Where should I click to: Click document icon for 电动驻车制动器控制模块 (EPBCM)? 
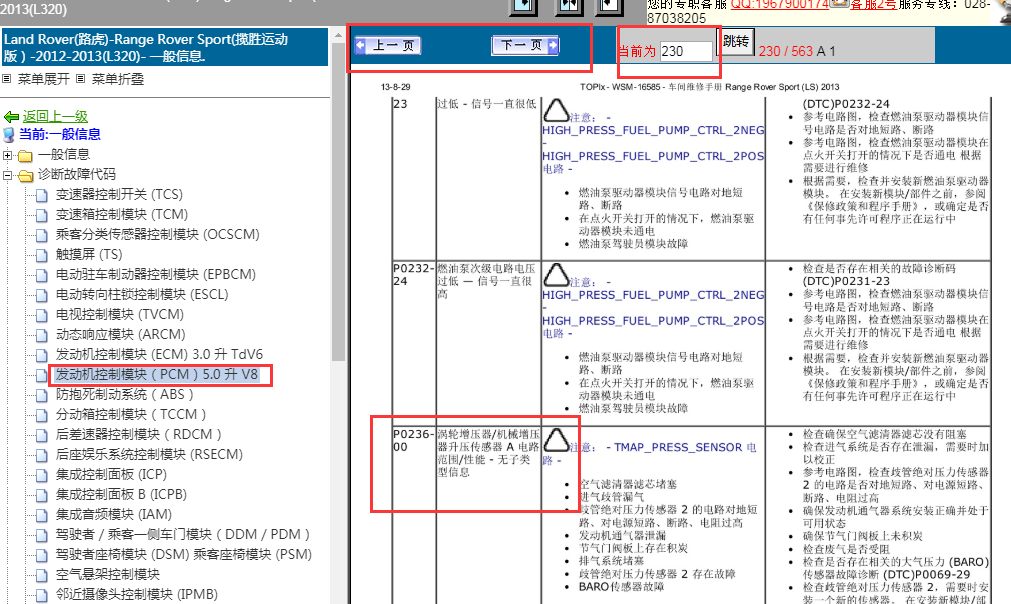42,275
